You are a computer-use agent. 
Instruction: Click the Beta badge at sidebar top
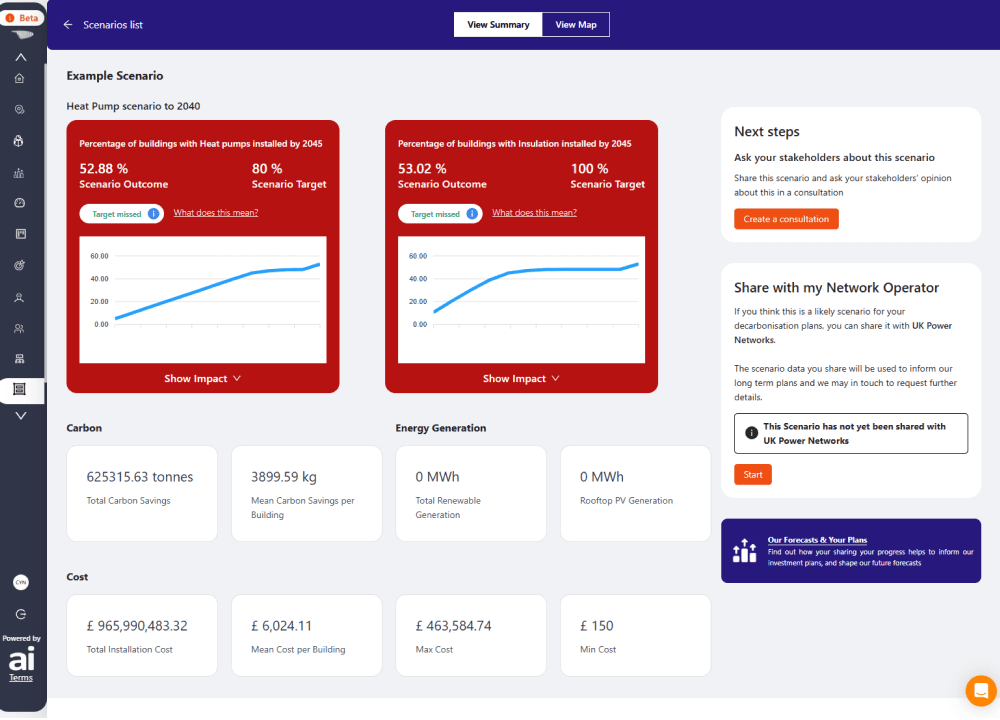click(22, 18)
